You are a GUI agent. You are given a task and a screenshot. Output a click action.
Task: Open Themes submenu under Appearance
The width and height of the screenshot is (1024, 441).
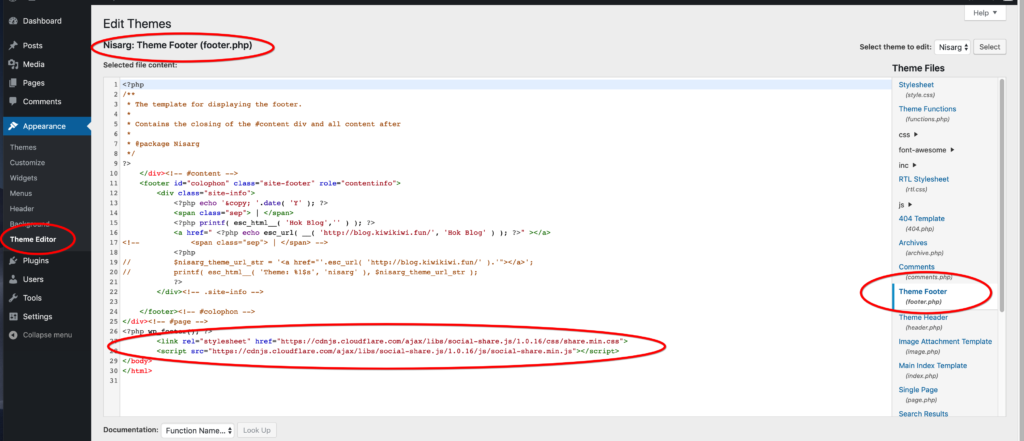click(23, 147)
